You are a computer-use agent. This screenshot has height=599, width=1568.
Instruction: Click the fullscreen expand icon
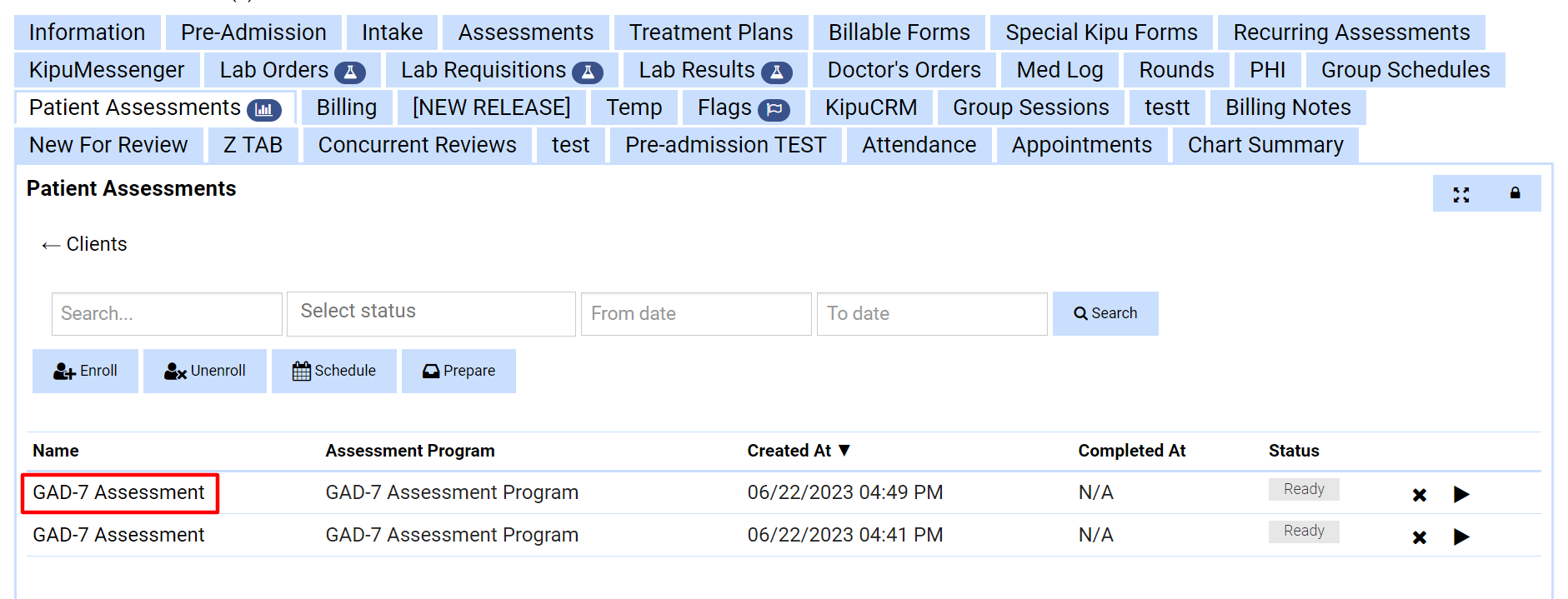click(1460, 194)
